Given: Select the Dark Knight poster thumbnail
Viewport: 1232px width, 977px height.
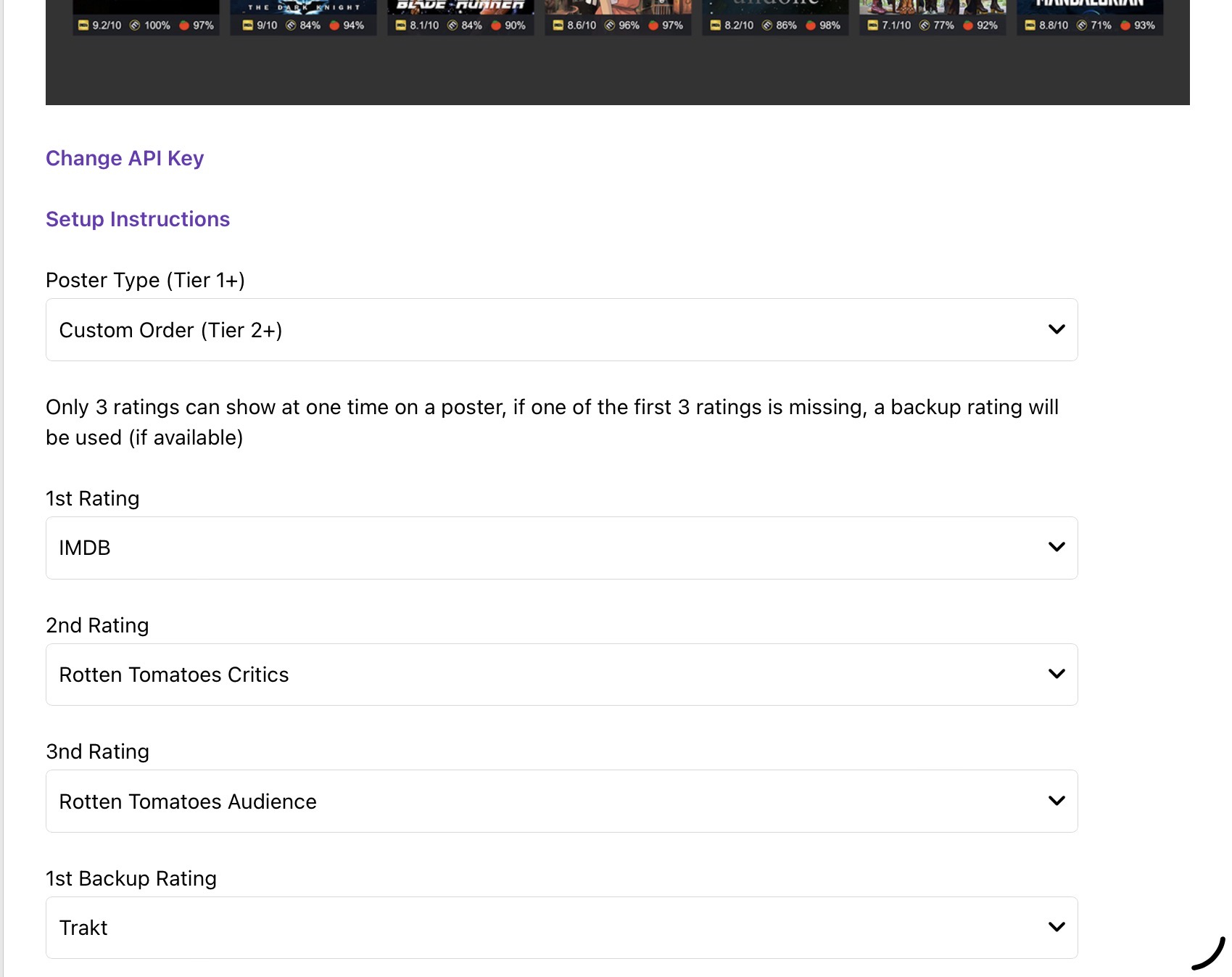Looking at the screenshot, I should [303, 7].
